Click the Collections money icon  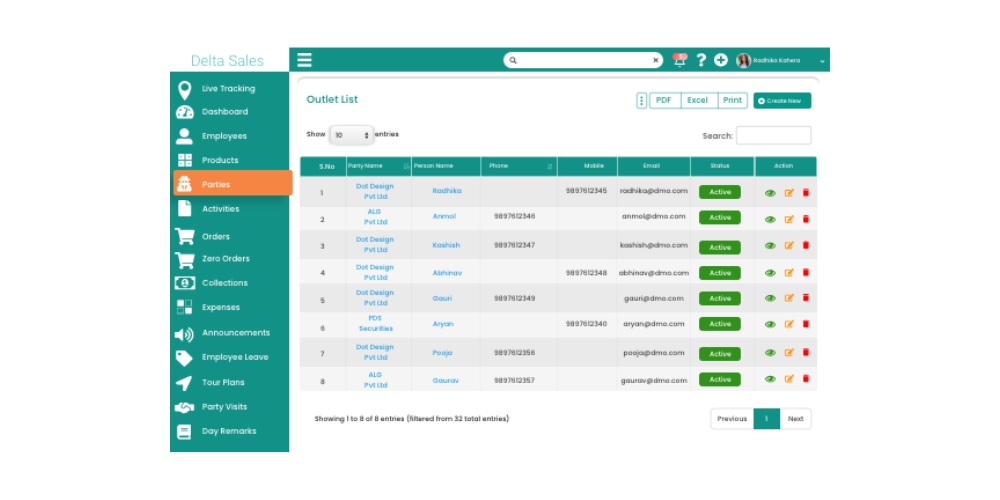click(184, 283)
